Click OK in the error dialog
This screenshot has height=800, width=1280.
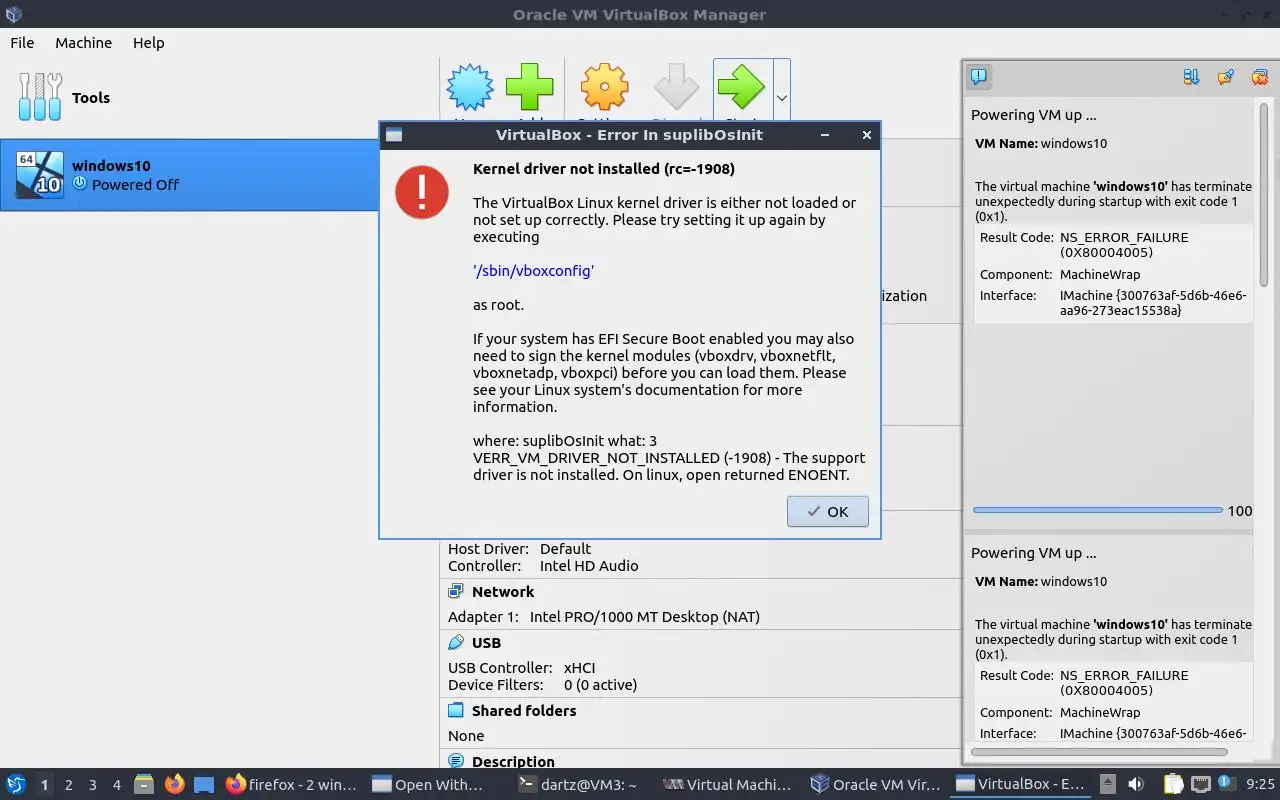pos(827,511)
